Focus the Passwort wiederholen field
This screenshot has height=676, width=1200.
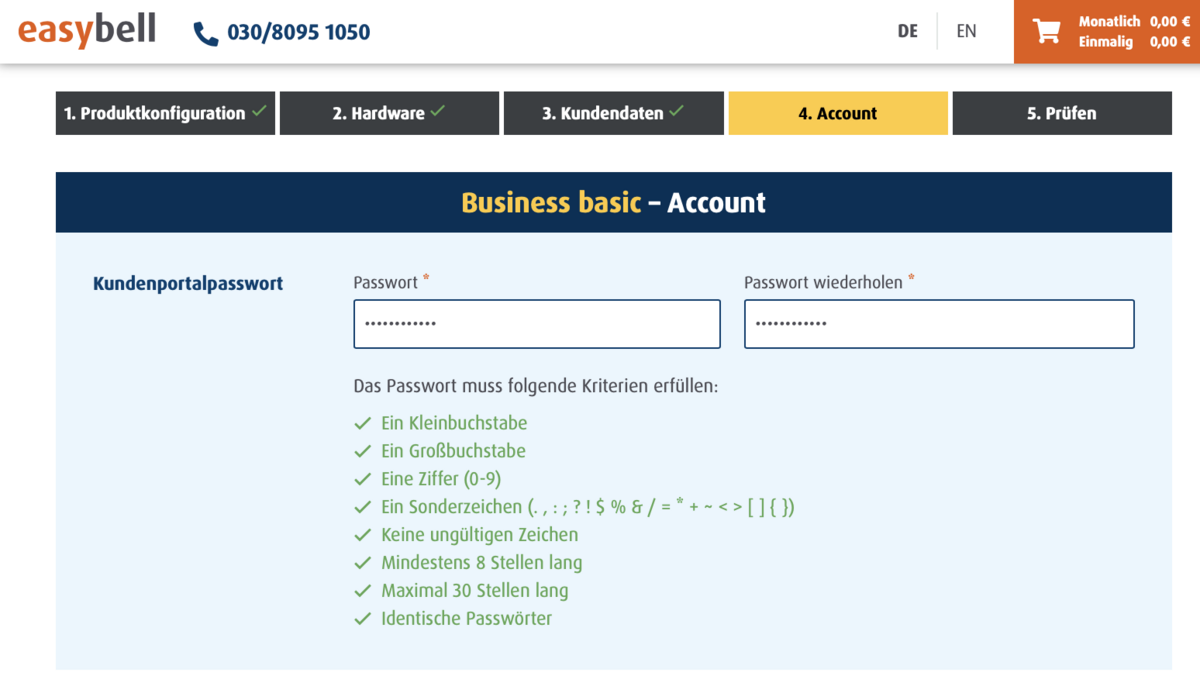[x=939, y=324]
